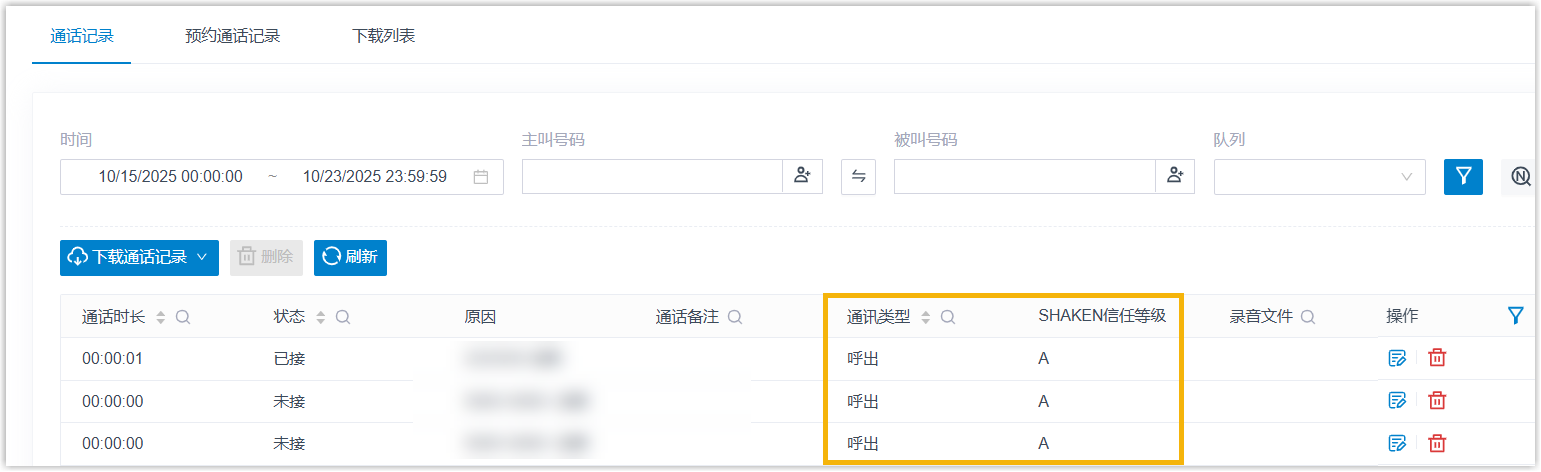Search the 通话备注 column

coord(735,317)
